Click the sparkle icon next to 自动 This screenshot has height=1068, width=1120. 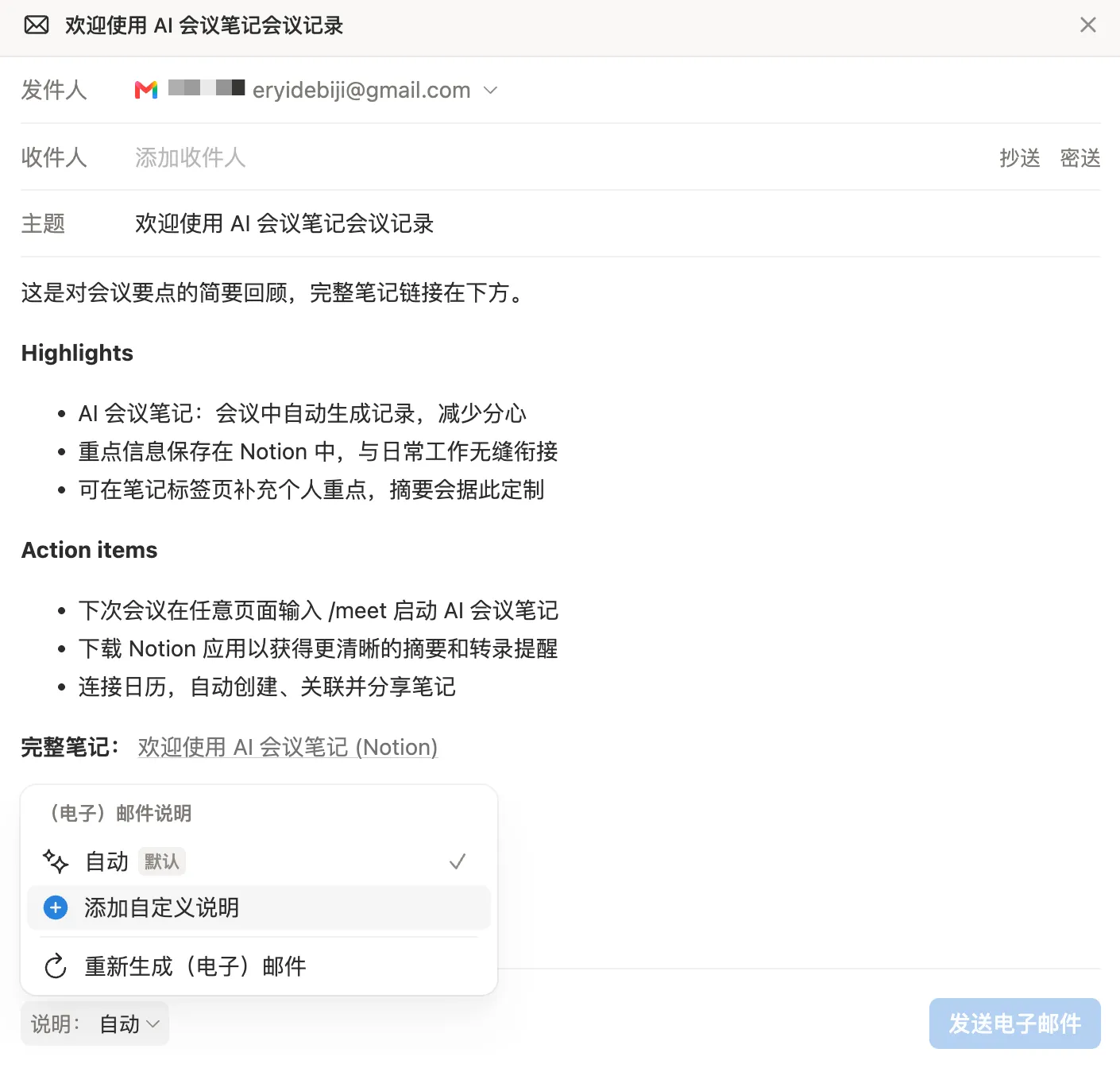tap(56, 861)
